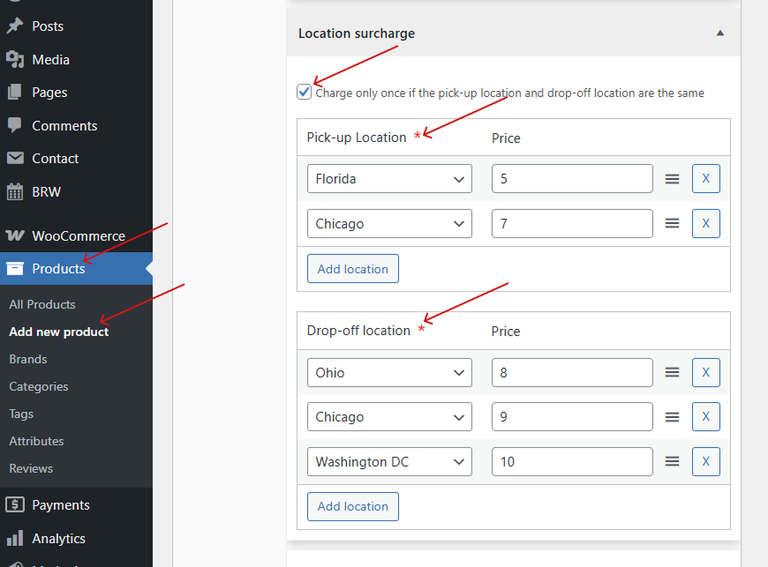Image resolution: width=768 pixels, height=567 pixels.
Task: Click Add location under Drop-off location
Action: [352, 506]
